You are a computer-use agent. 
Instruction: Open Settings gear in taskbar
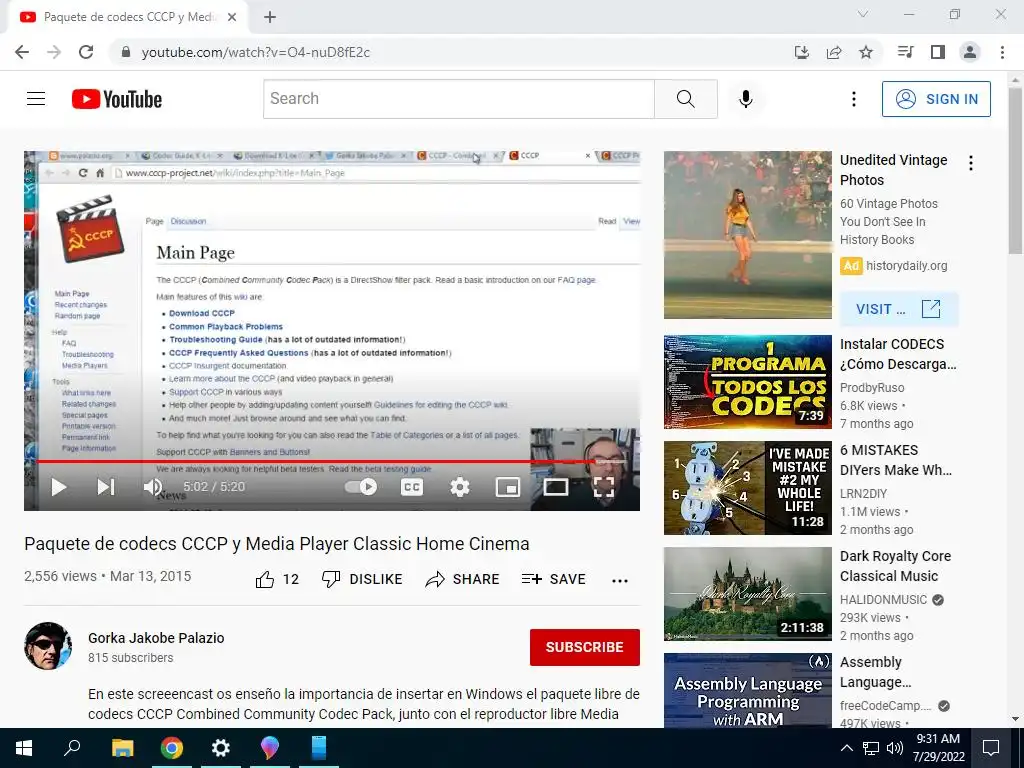221,748
